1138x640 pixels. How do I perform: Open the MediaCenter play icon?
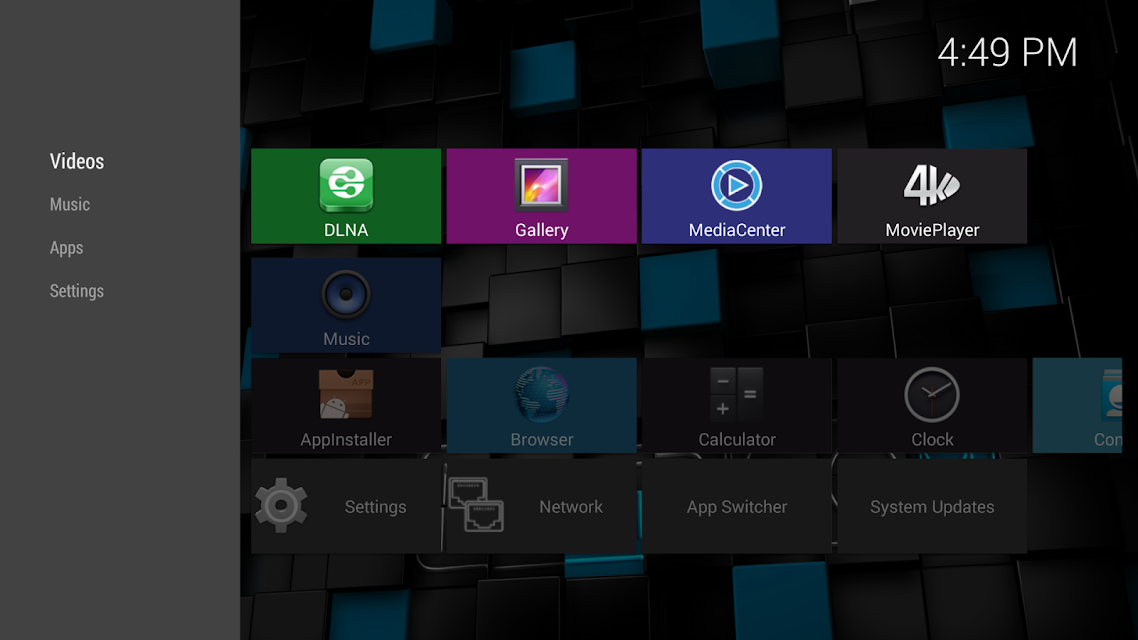click(x=737, y=186)
